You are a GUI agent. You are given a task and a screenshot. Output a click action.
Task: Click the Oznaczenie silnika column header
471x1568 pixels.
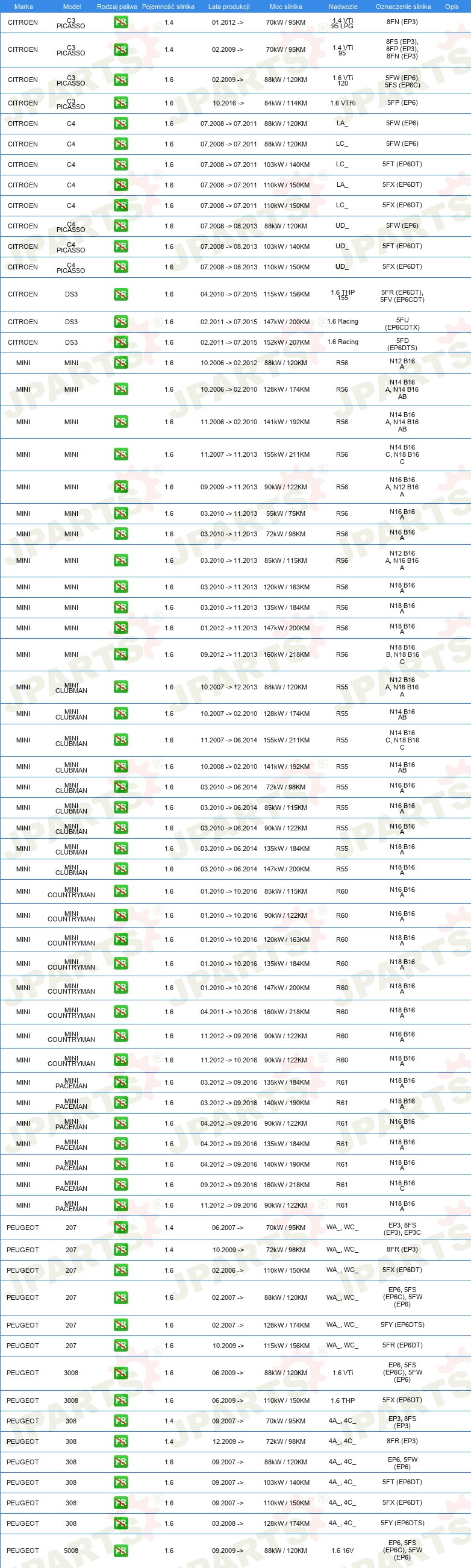pyautogui.click(x=403, y=7)
